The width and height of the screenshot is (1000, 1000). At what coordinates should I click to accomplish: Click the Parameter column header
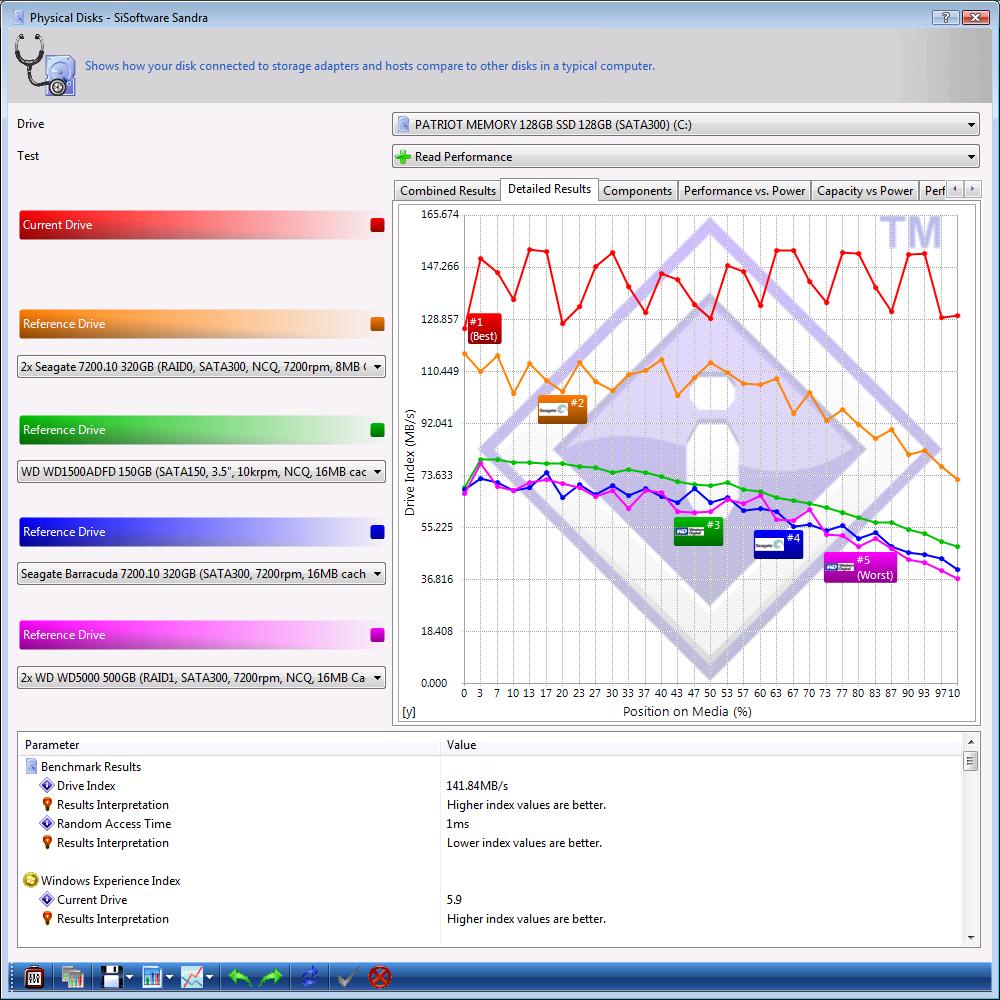click(230, 744)
